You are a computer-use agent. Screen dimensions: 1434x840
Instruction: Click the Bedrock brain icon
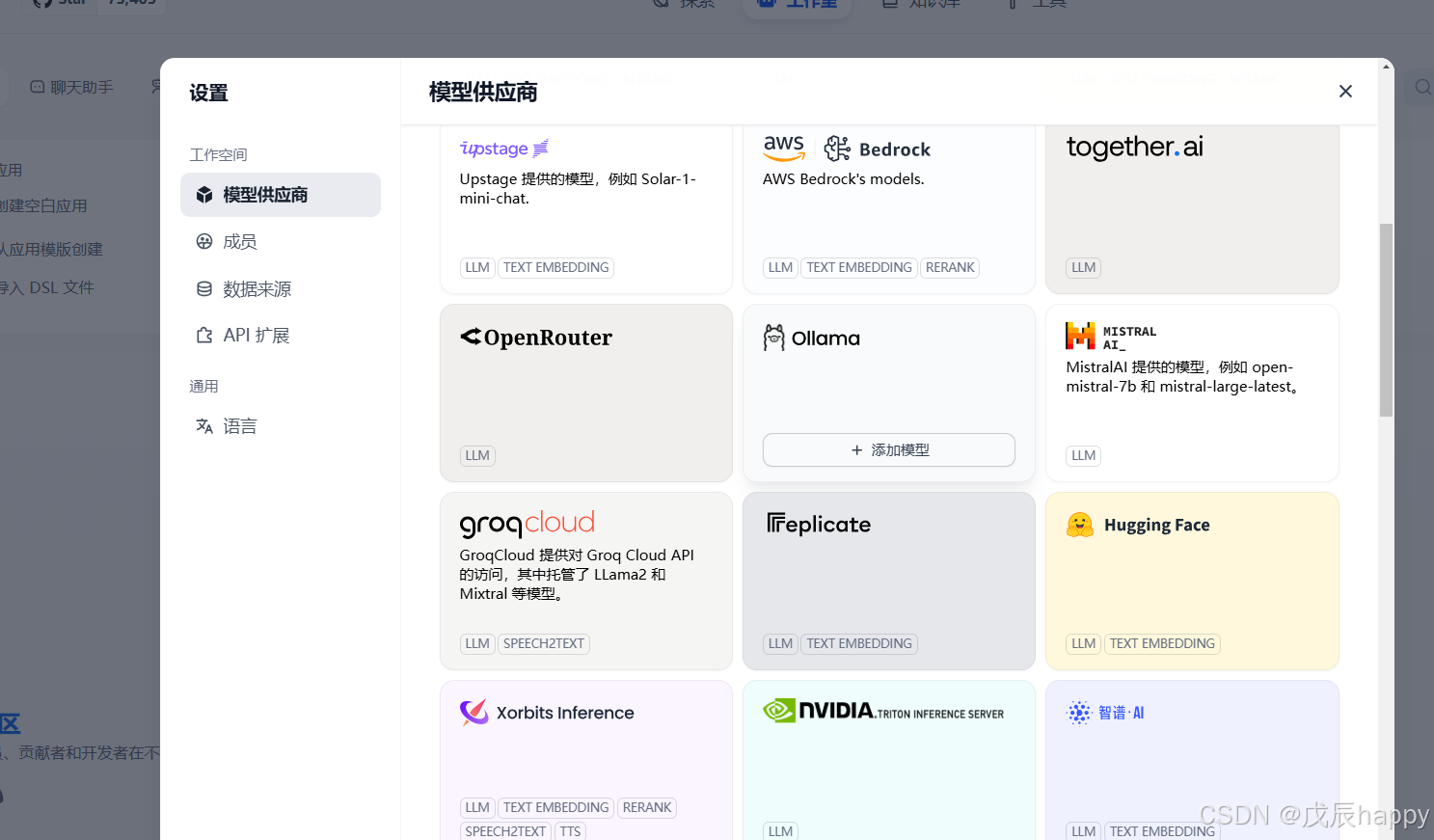click(837, 149)
